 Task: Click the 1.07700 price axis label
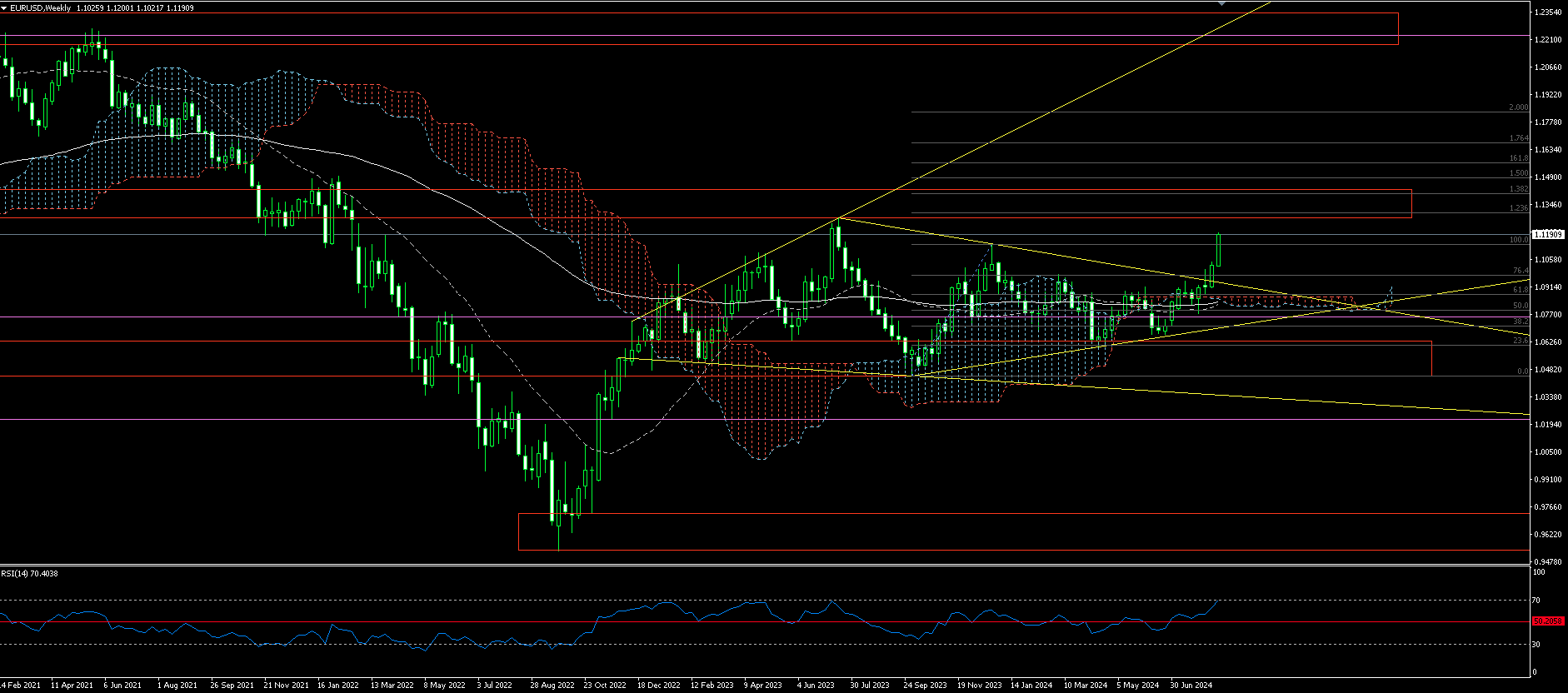coord(1547,315)
